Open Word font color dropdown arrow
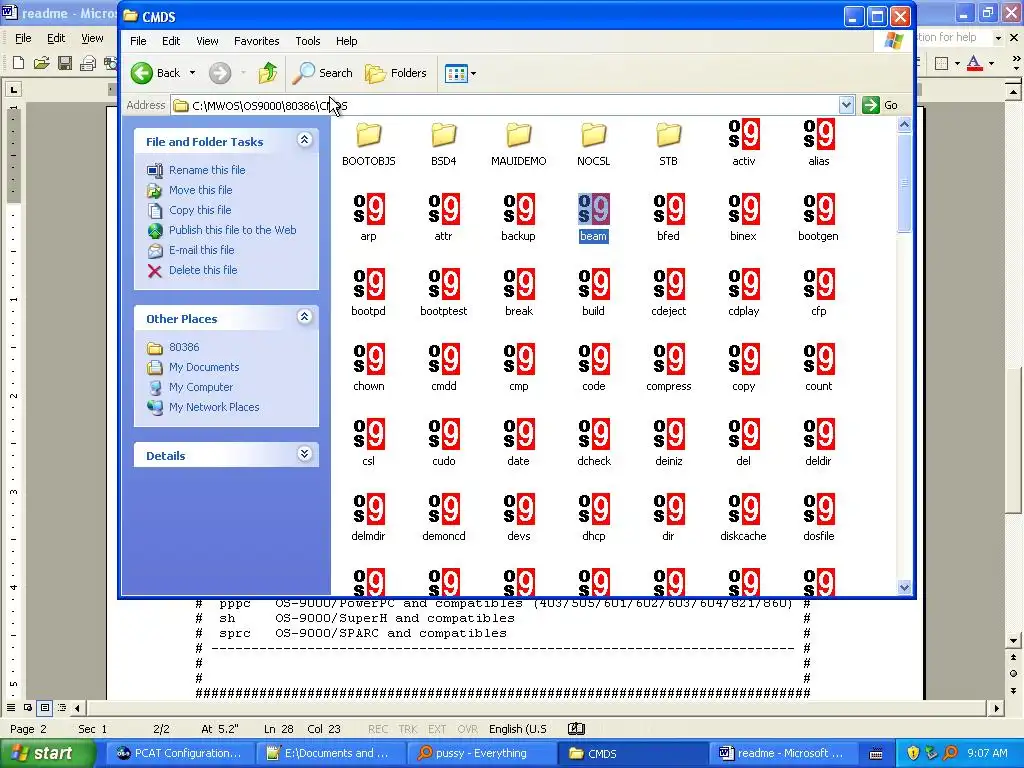This screenshot has width=1024, height=768. 991,63
